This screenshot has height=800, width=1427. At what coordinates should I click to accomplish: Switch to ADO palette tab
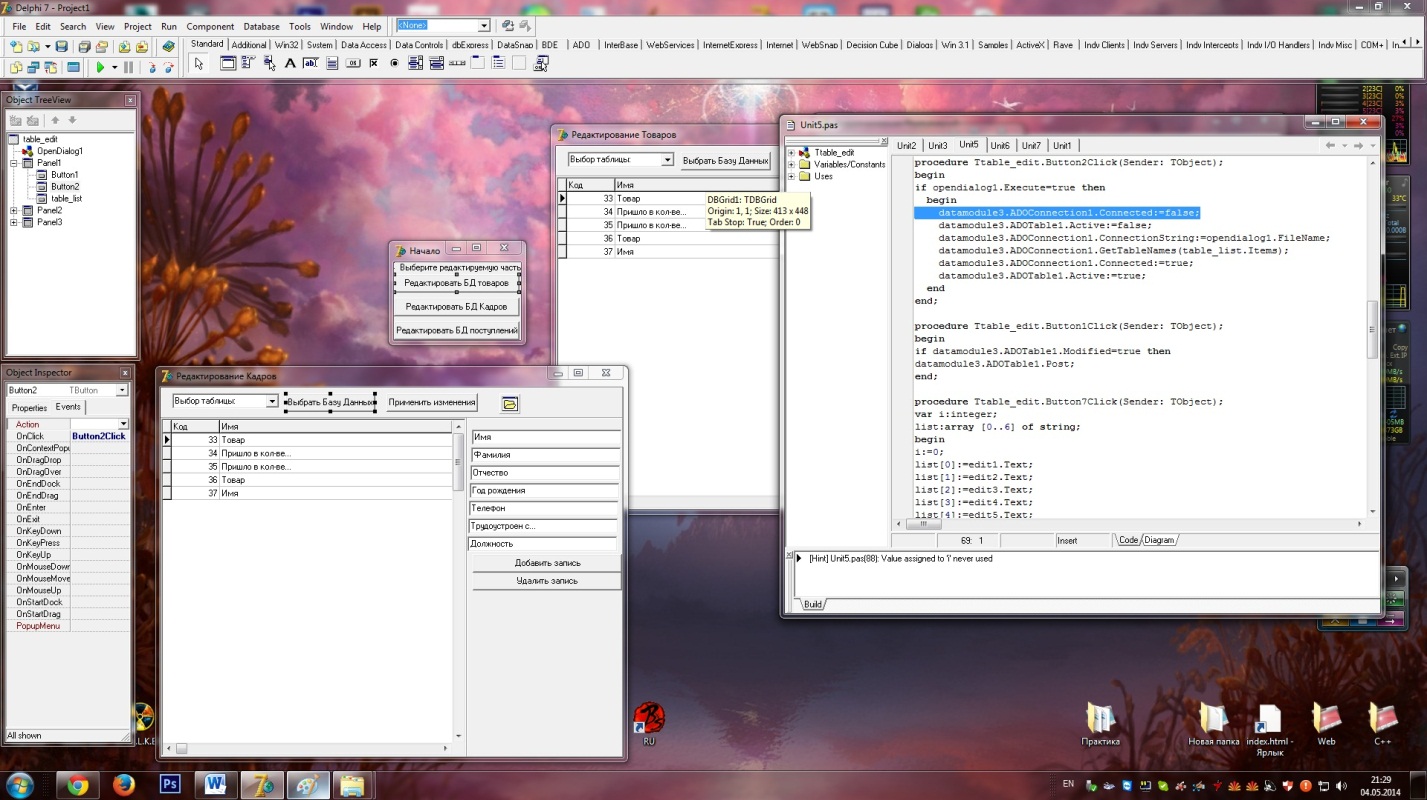tap(581, 45)
